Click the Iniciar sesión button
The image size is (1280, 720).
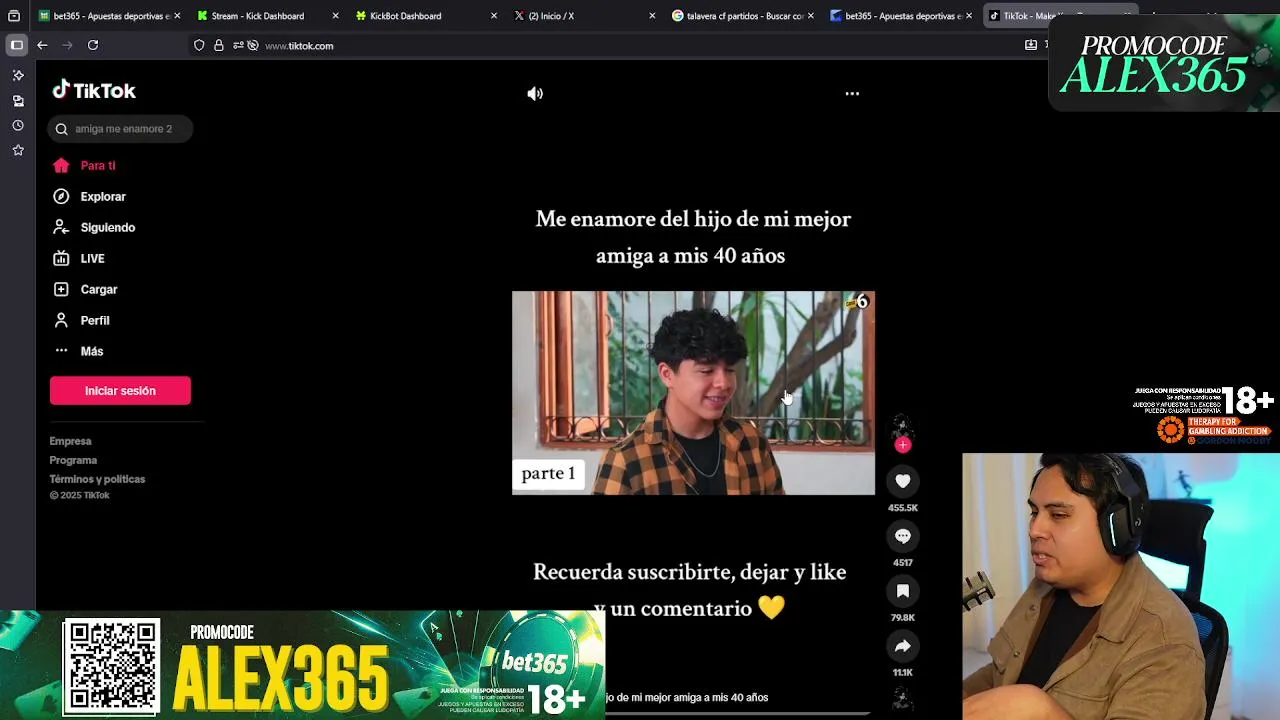coord(120,391)
